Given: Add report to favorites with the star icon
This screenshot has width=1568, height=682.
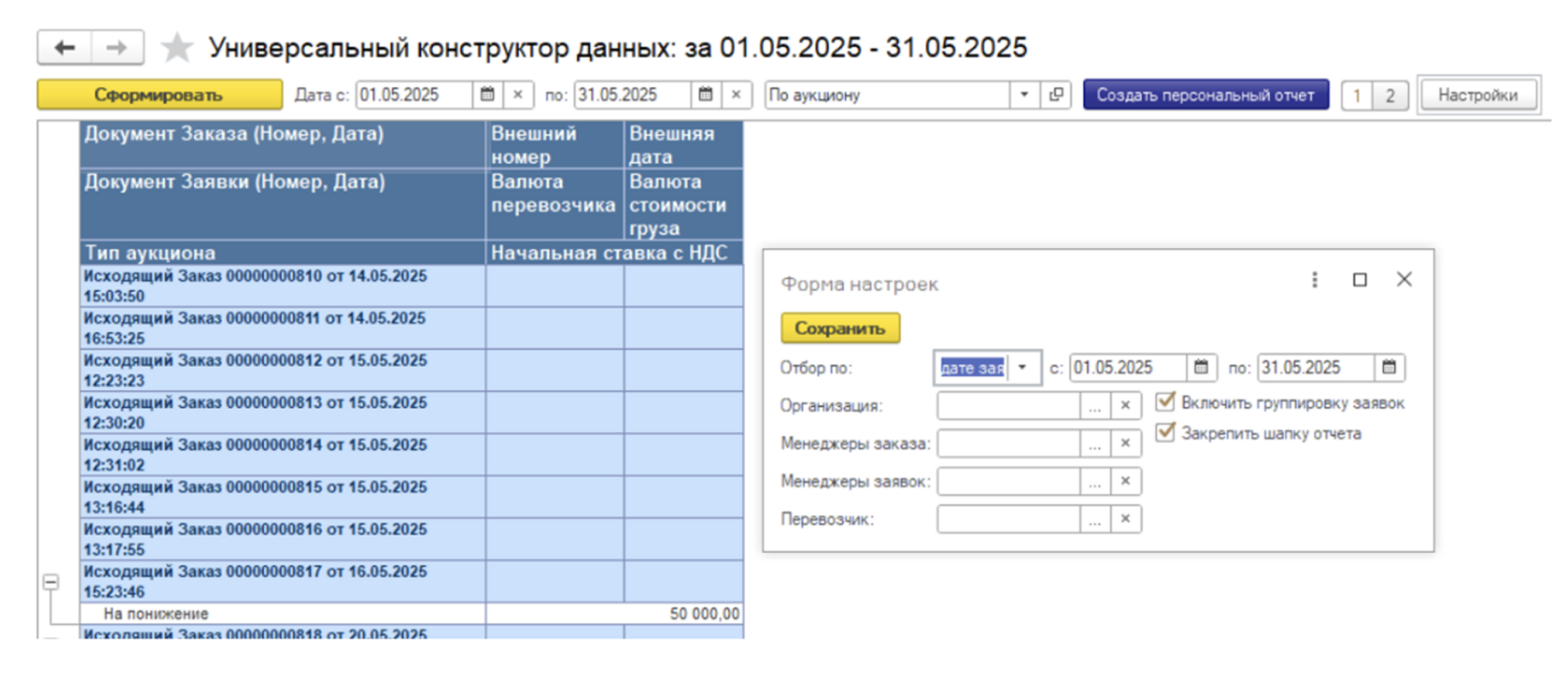Looking at the screenshot, I should 176,48.
